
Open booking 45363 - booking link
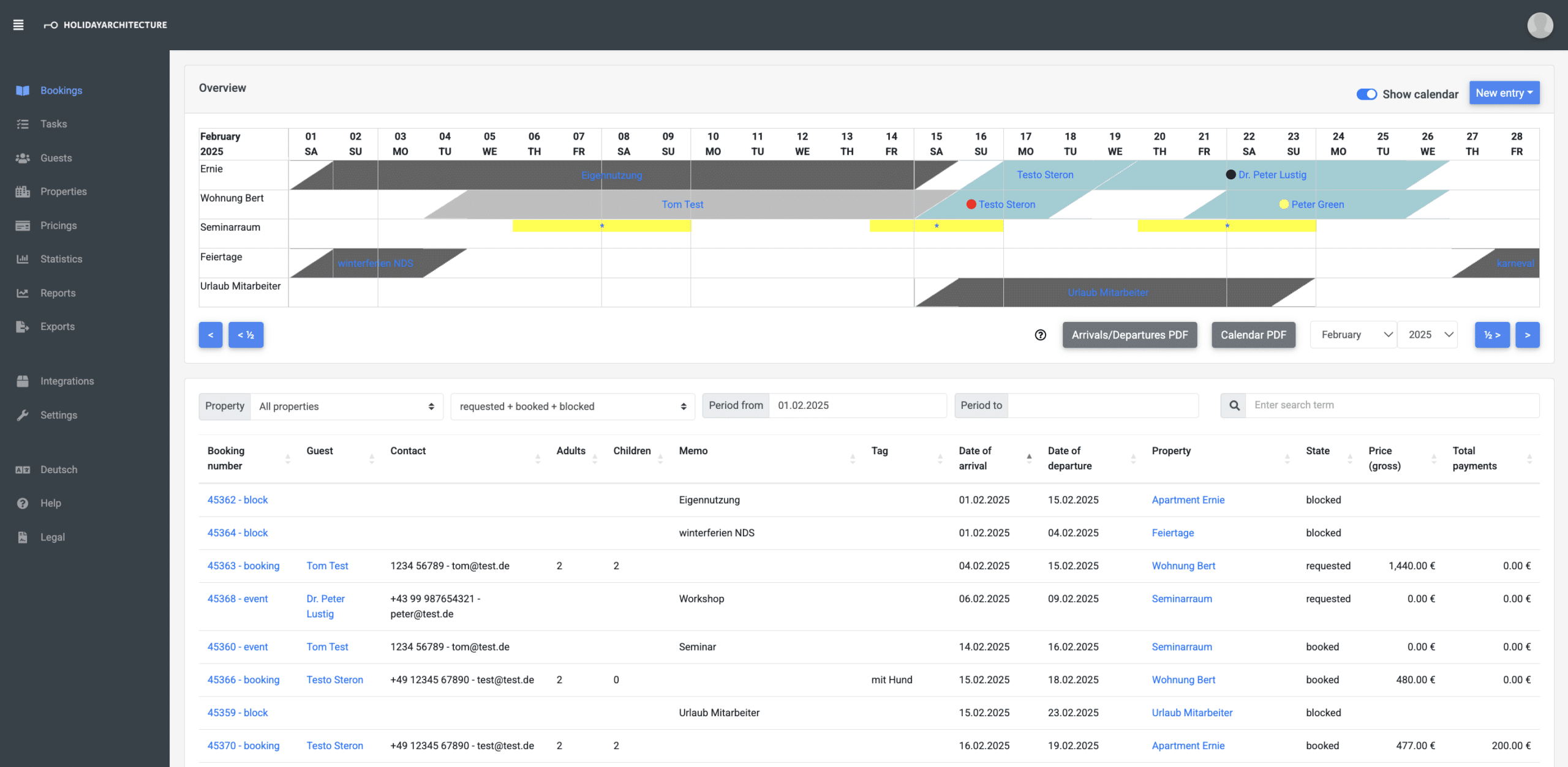point(243,566)
